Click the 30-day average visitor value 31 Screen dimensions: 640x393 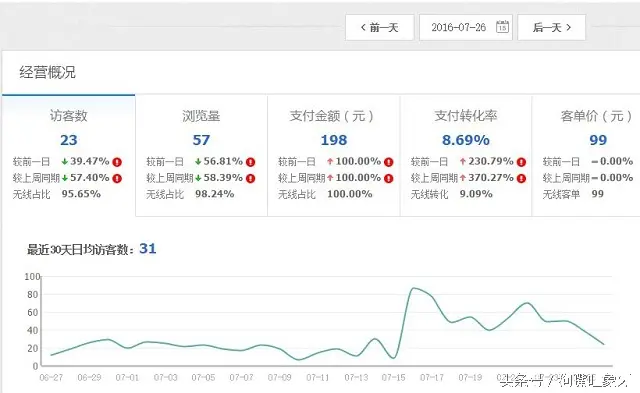148,249
